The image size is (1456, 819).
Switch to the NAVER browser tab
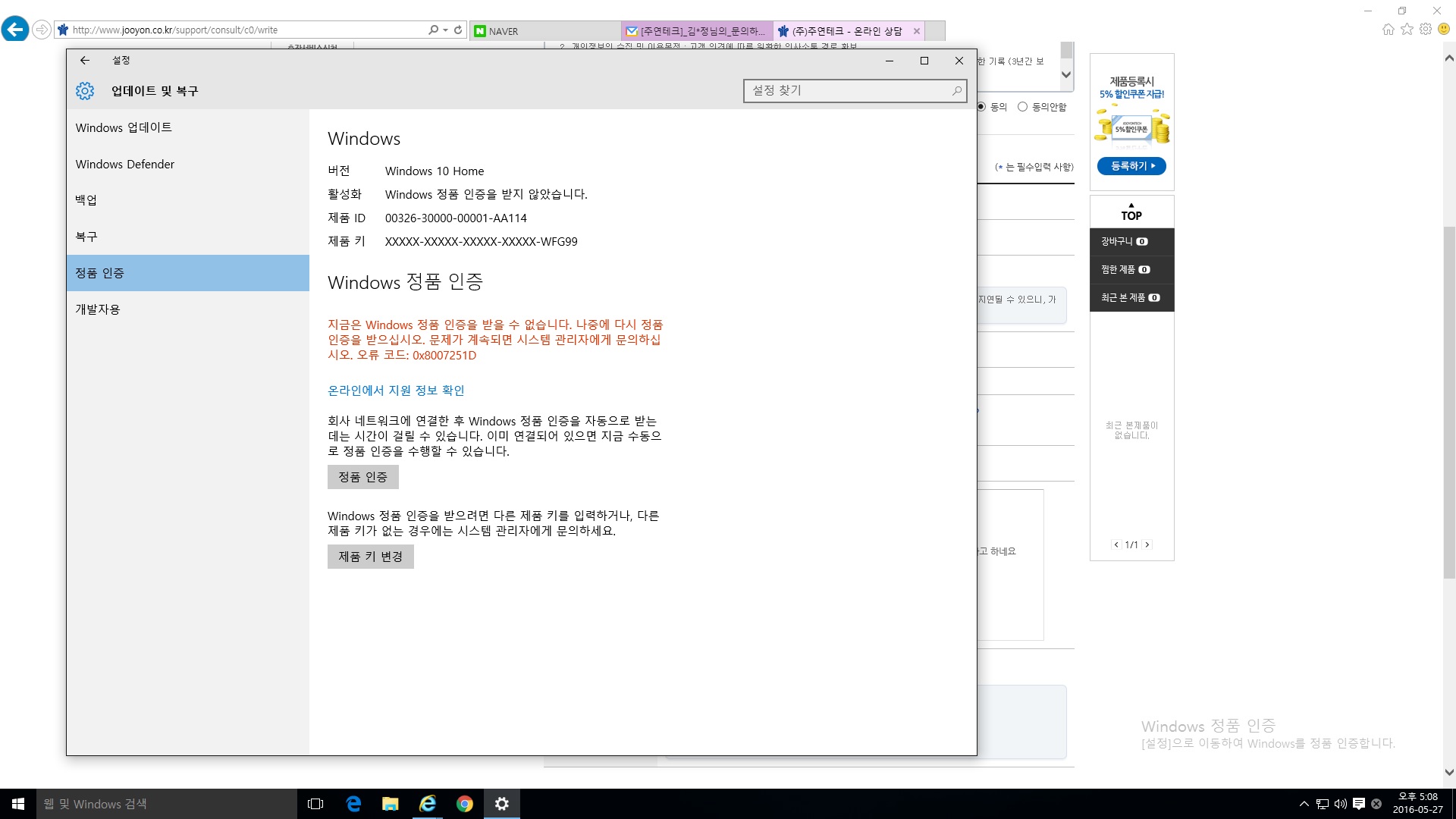pos(544,31)
